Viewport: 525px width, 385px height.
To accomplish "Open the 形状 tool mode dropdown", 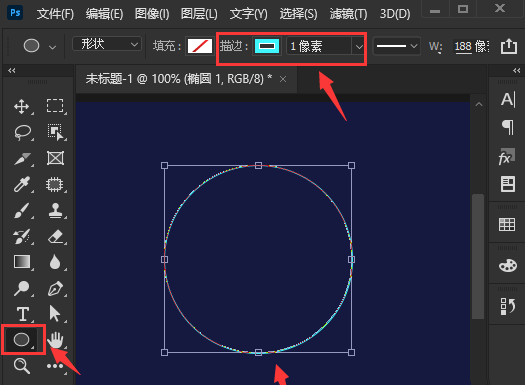I will click(x=107, y=44).
